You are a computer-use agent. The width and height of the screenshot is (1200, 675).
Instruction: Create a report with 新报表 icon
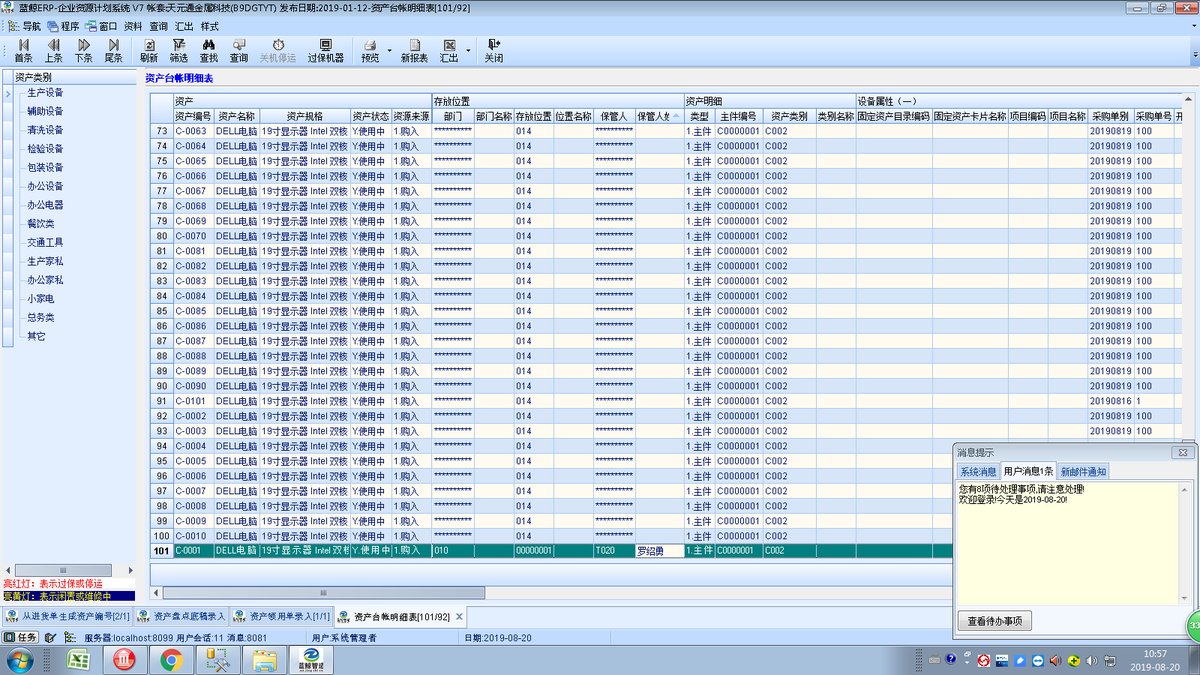click(x=414, y=51)
